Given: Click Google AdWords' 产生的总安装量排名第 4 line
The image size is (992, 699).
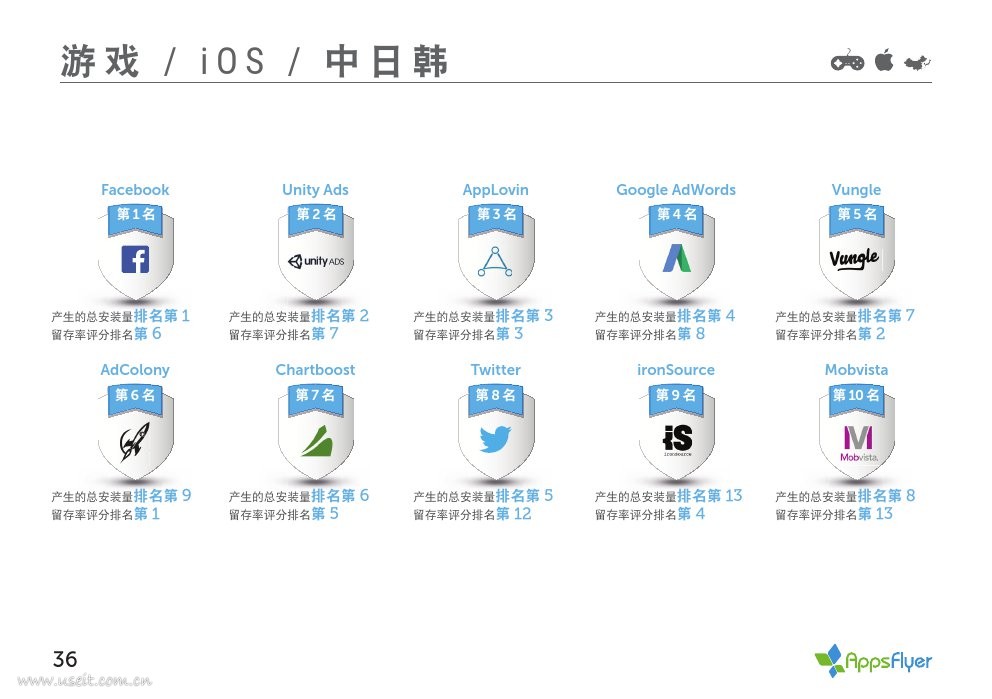Looking at the screenshot, I should [x=665, y=316].
